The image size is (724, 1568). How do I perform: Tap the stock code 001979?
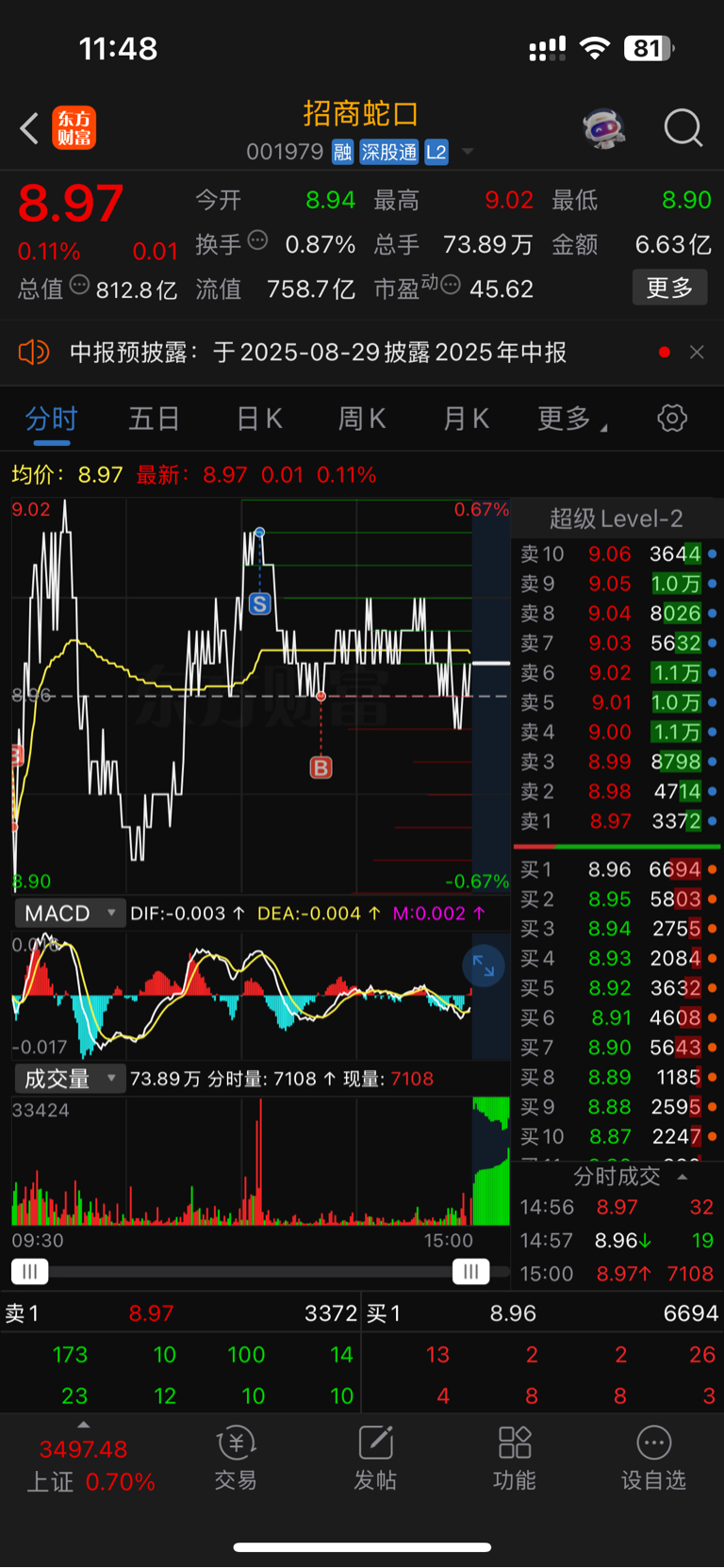(285, 152)
